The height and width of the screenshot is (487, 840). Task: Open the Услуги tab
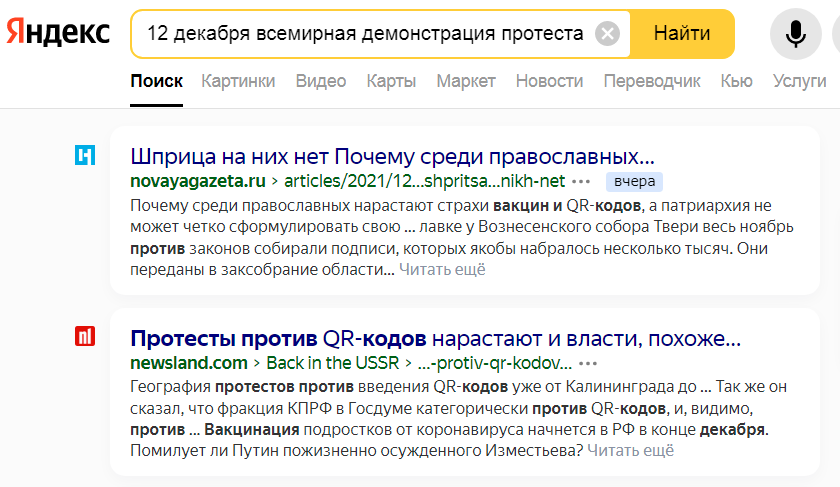coord(799,81)
